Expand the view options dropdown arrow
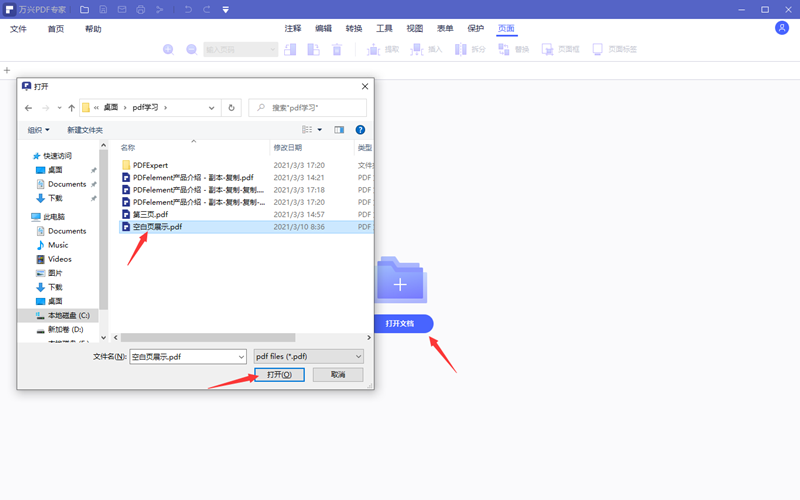This screenshot has height=500, width=800. click(320, 130)
